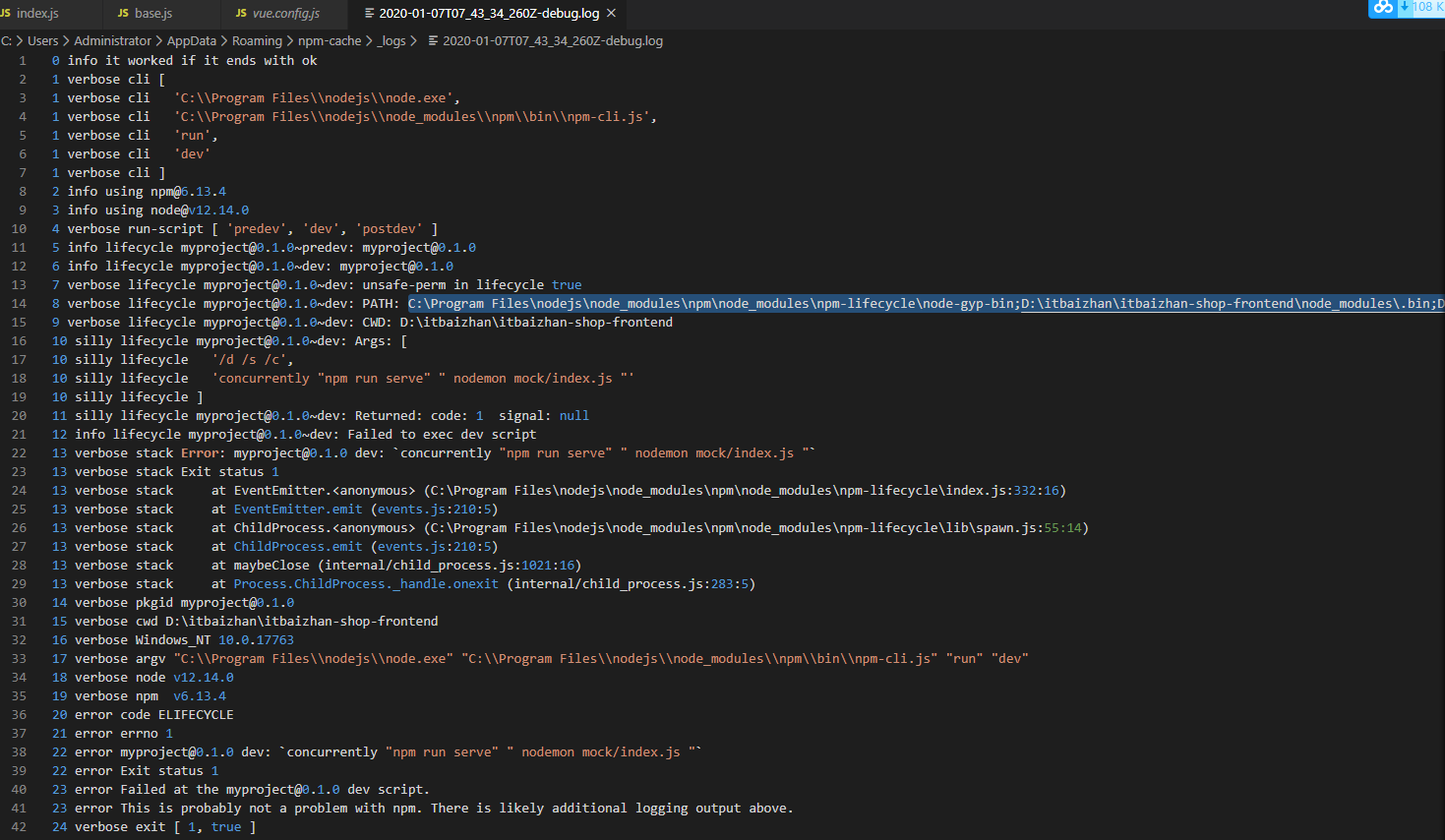Screen dimensions: 1445x840
Task: Open the Roaming breadcrumb segment
Action: point(257,41)
